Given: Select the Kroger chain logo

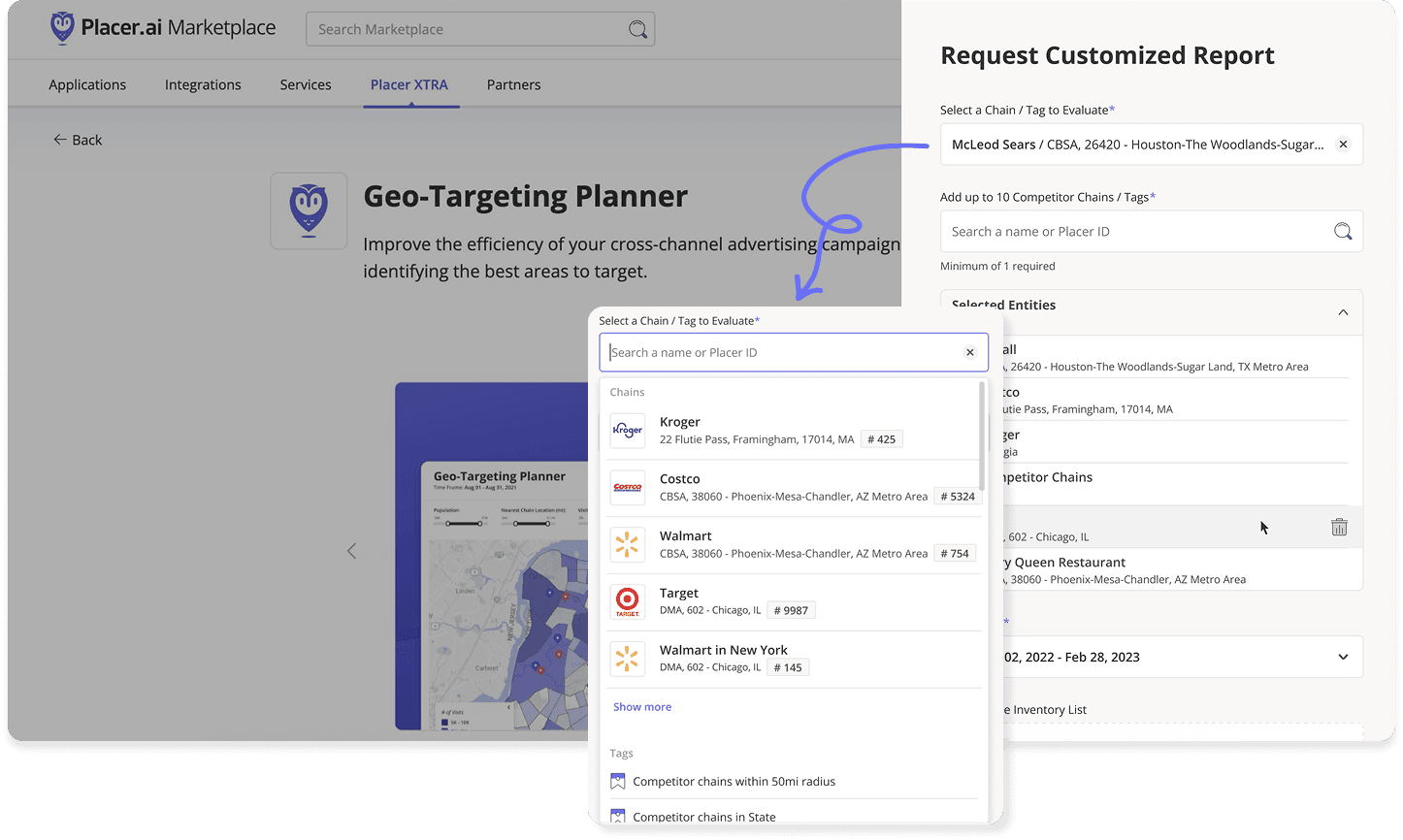Looking at the screenshot, I should [x=627, y=430].
